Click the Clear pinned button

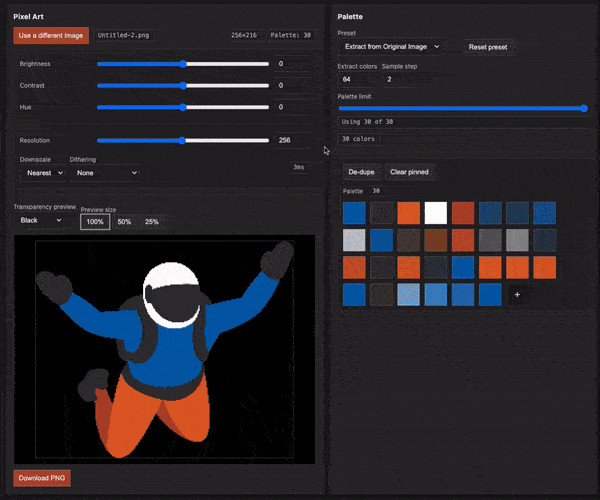tap(409, 172)
